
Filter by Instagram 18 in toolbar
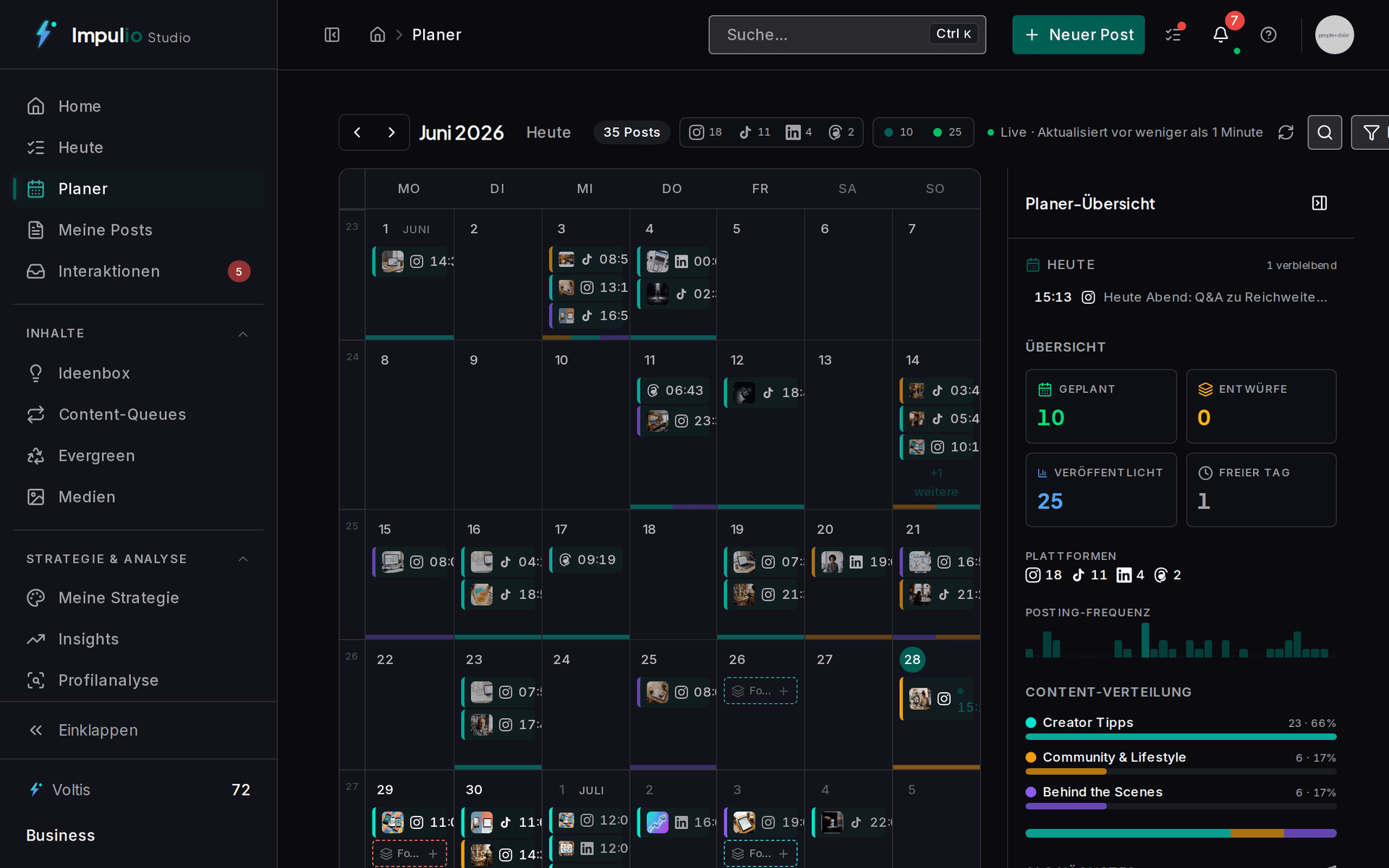(705, 132)
